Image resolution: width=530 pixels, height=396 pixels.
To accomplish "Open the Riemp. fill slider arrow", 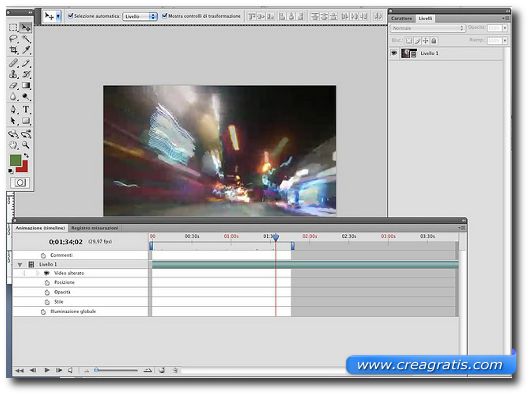I will 505,41.
